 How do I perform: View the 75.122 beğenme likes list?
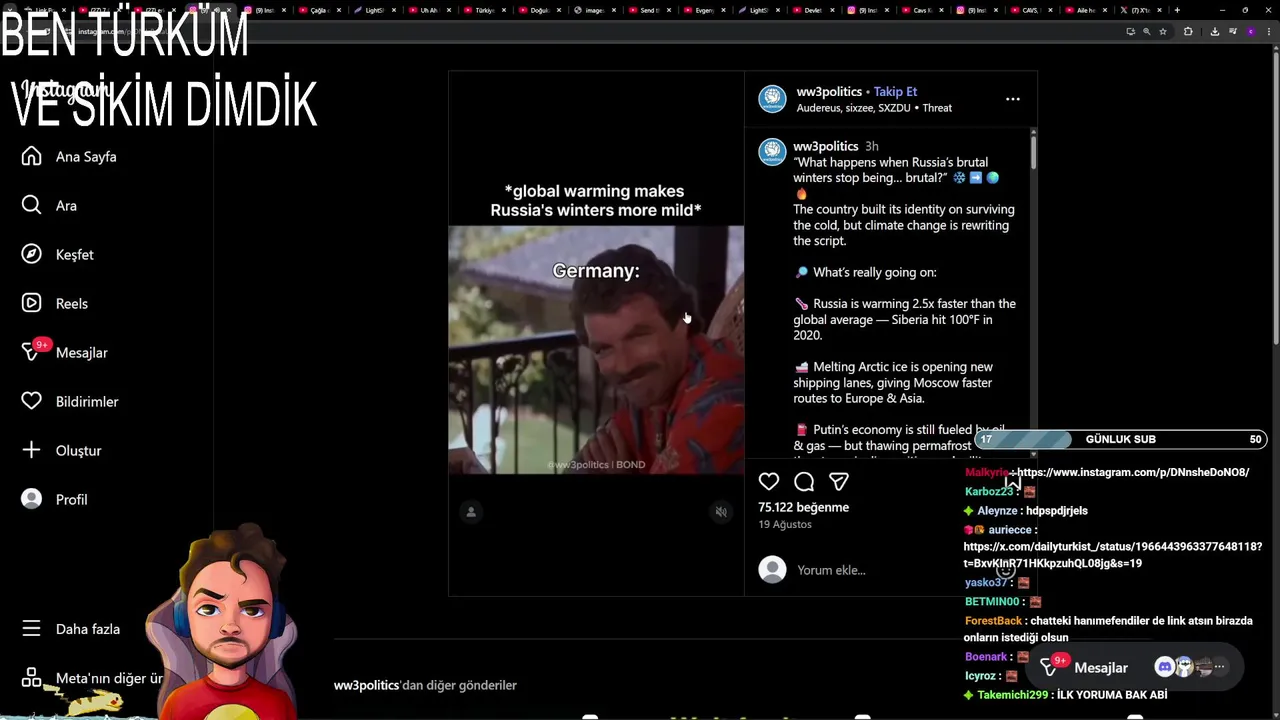click(803, 507)
